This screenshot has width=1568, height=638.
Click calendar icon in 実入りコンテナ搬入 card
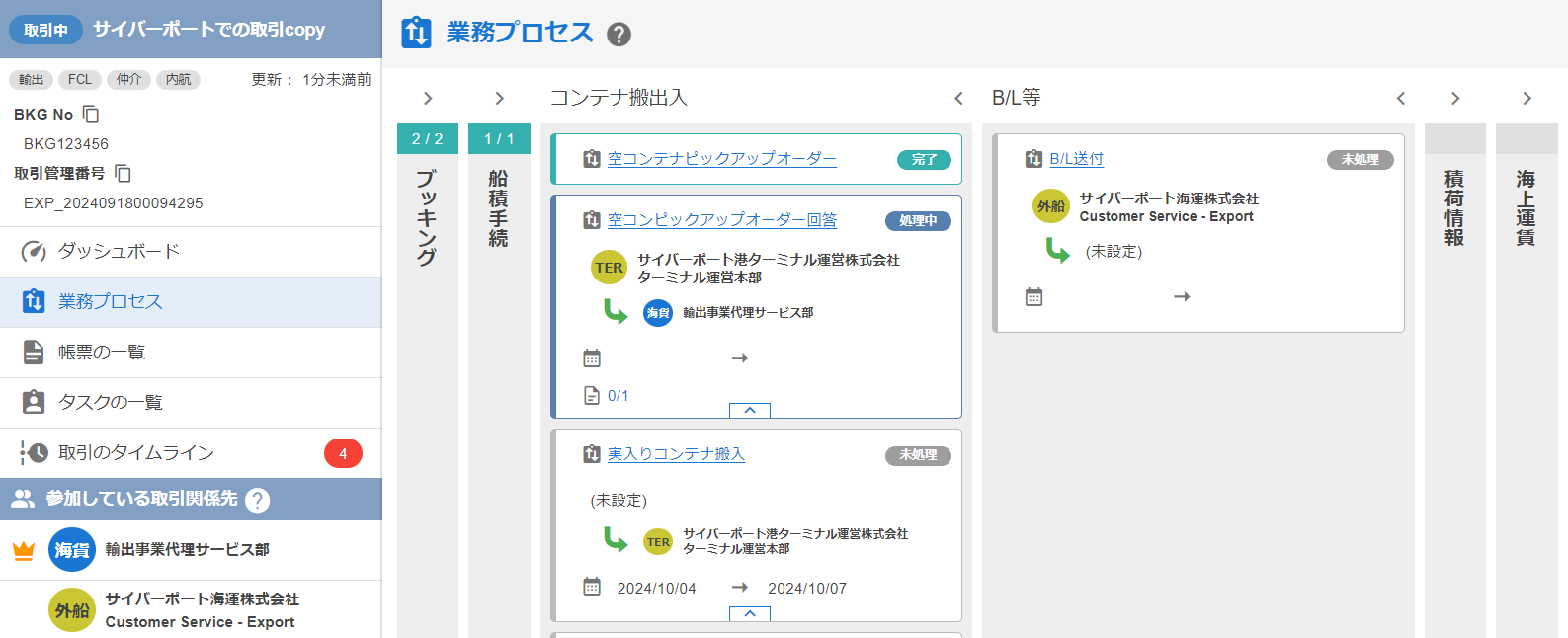(592, 587)
